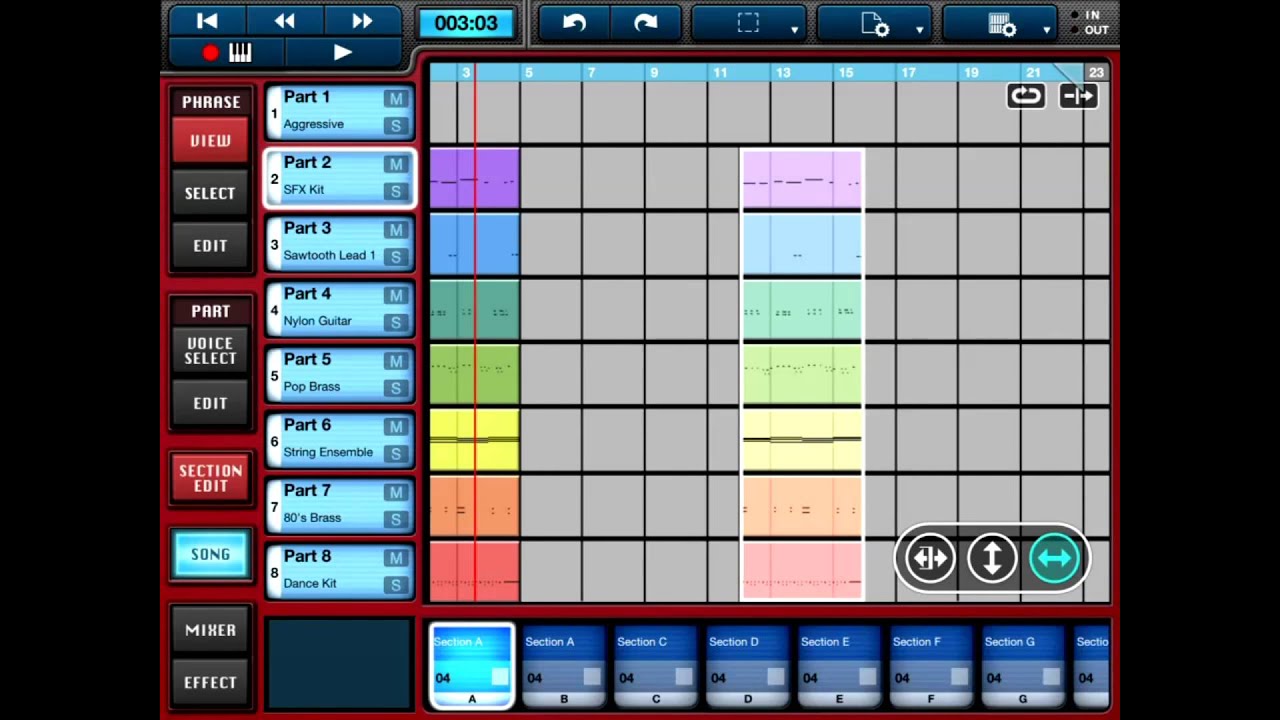Return to the start of the song
Viewport: 1280px width, 720px height.
point(207,21)
